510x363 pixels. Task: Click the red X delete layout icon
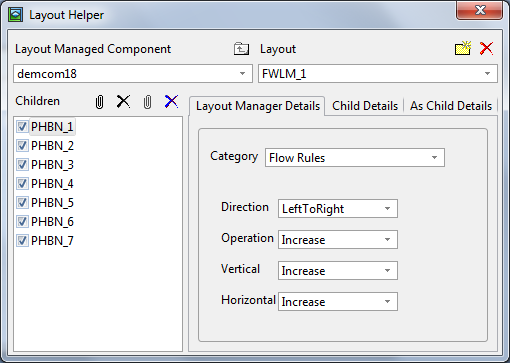point(486,48)
